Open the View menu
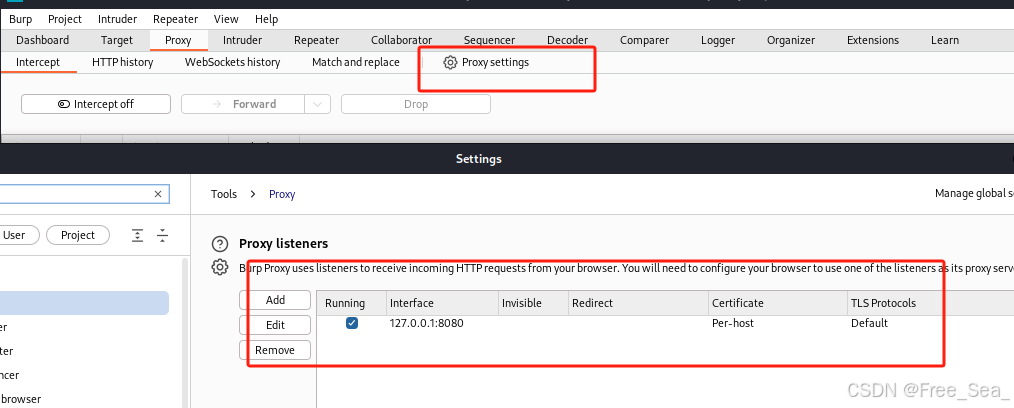The height and width of the screenshot is (408, 1014). pos(226,19)
